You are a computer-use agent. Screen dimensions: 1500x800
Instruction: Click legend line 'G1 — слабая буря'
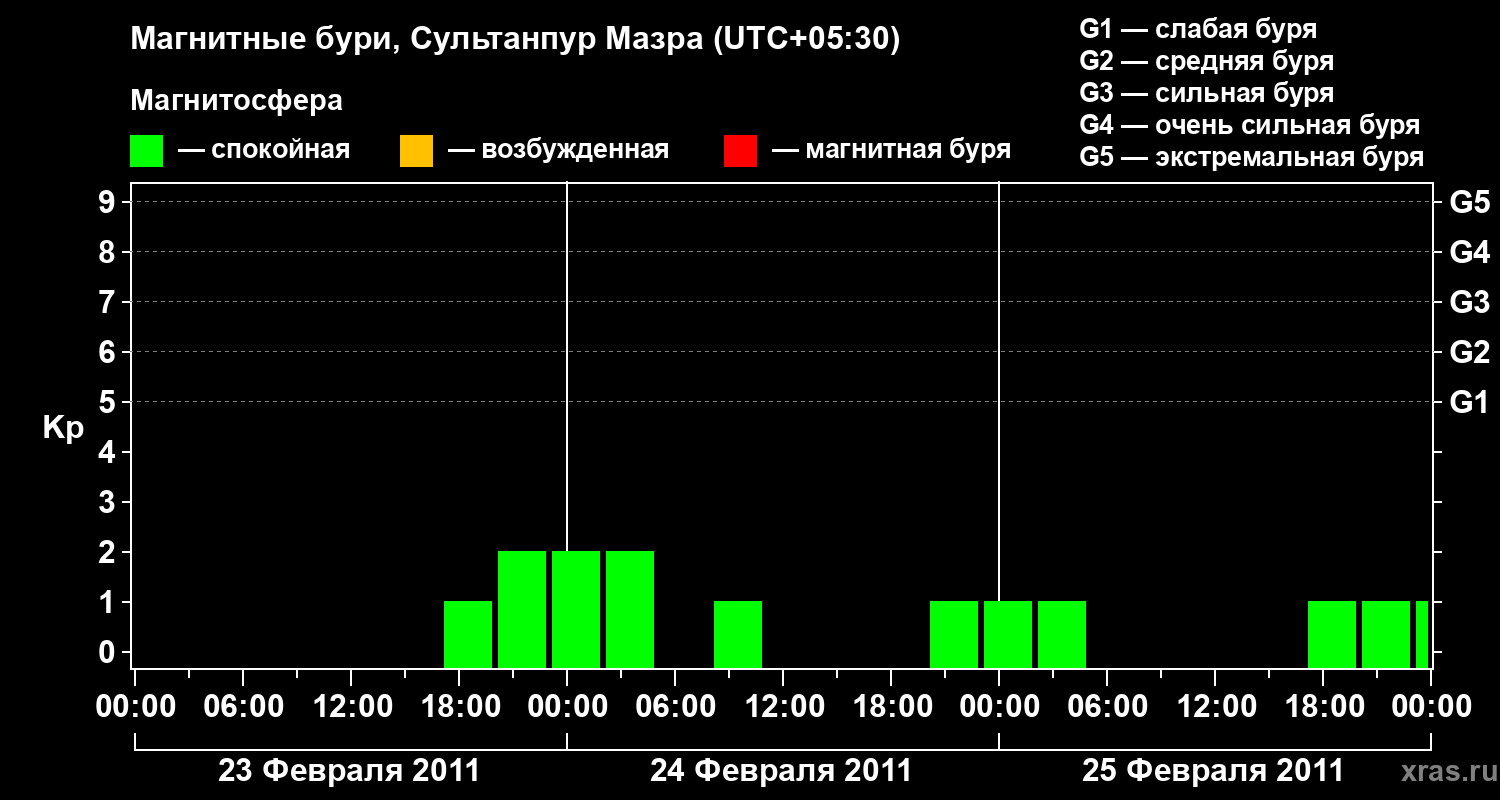click(1198, 29)
